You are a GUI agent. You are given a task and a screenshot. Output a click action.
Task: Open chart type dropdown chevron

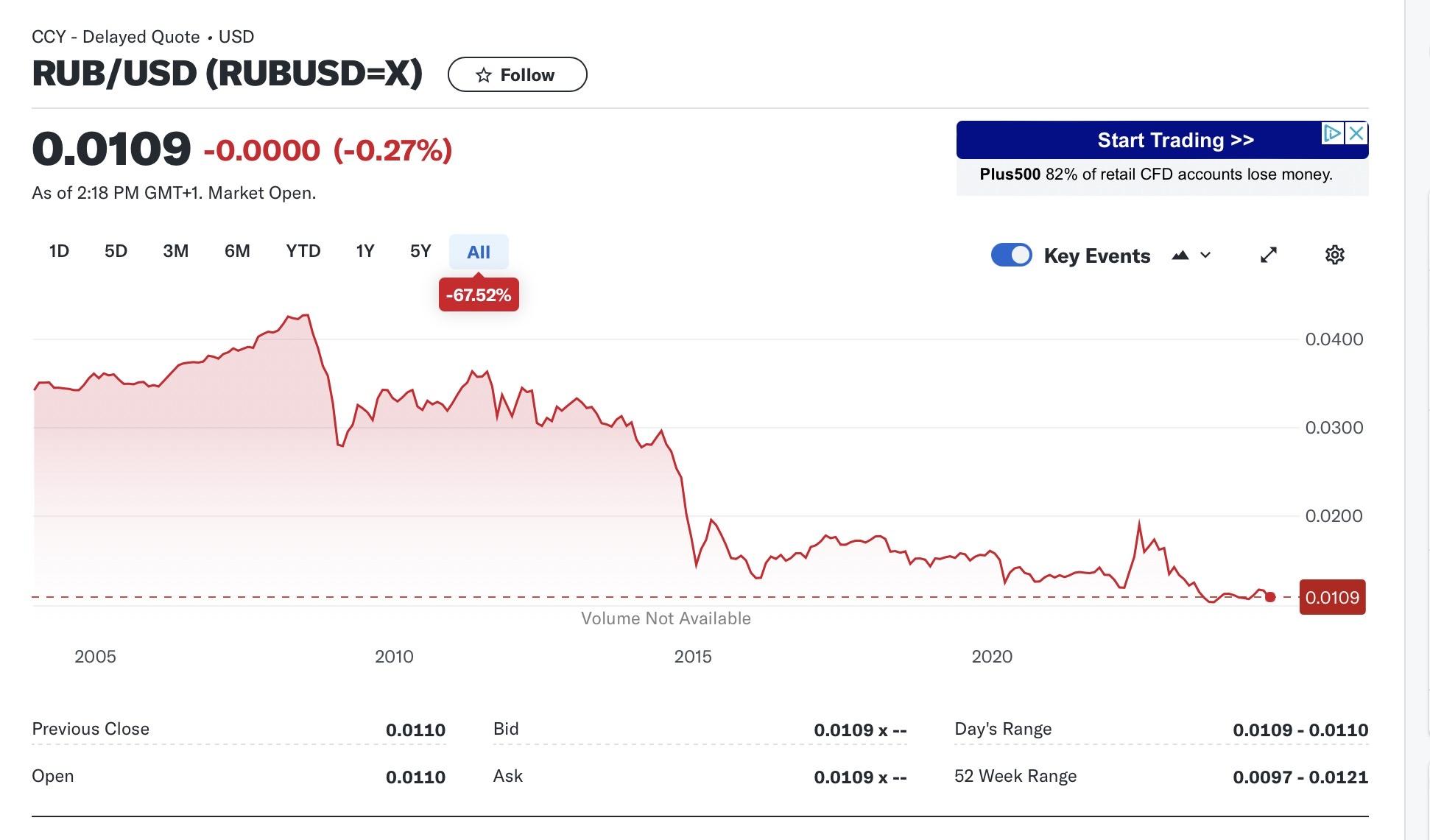(x=1205, y=255)
